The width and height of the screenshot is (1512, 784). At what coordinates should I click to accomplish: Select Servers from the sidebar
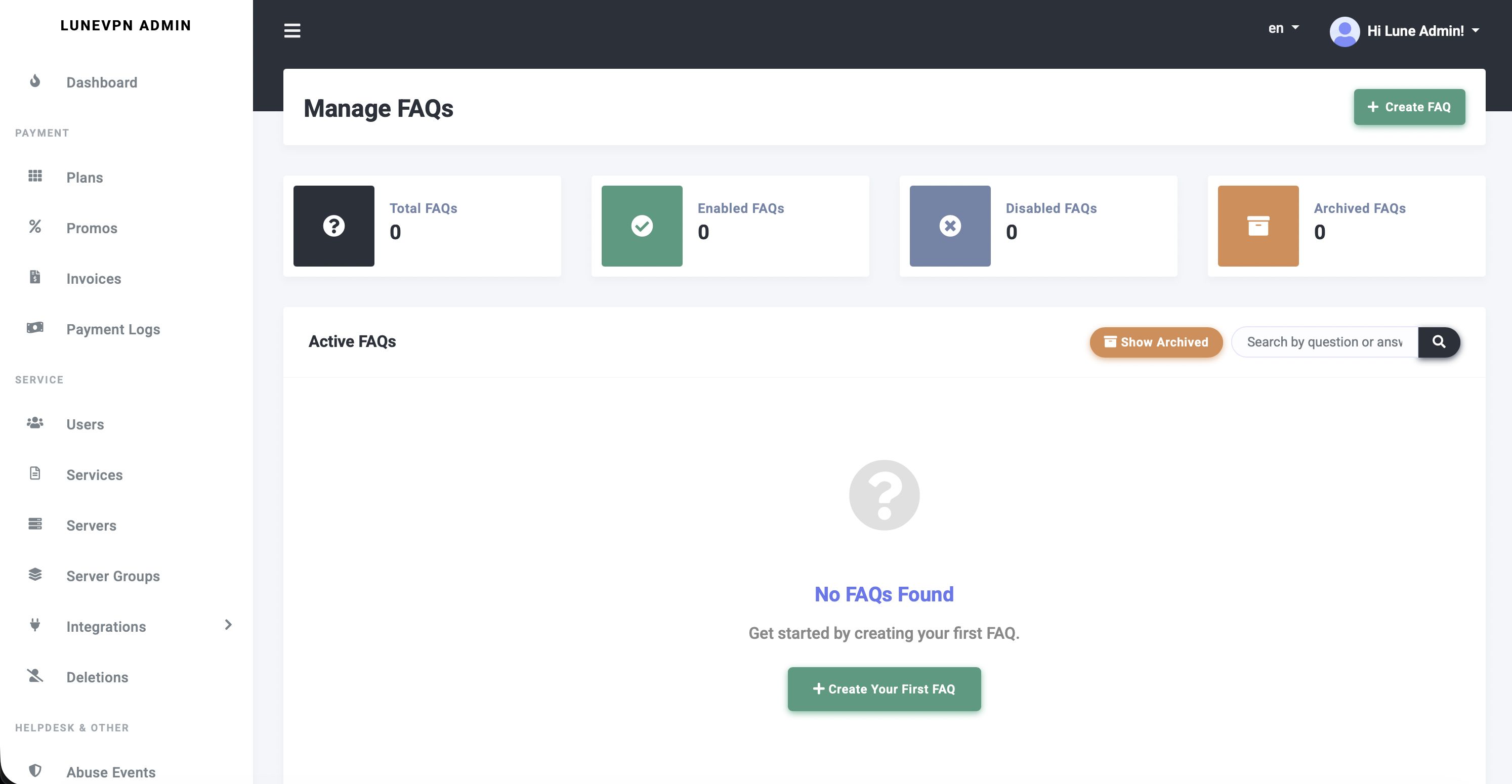coord(91,525)
